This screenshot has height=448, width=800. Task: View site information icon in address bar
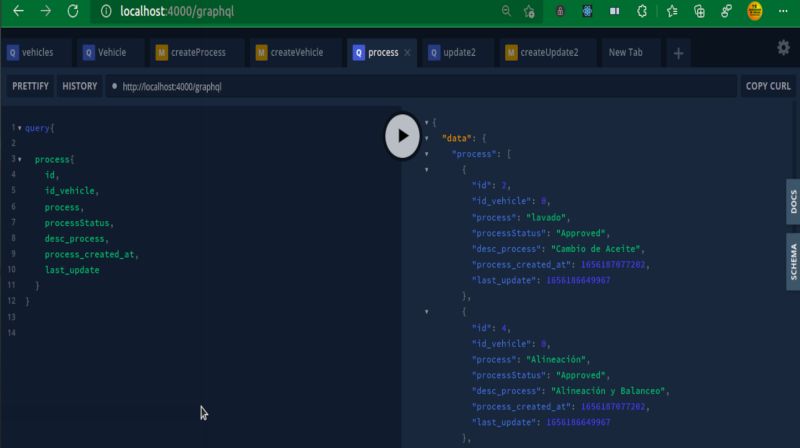click(x=106, y=11)
